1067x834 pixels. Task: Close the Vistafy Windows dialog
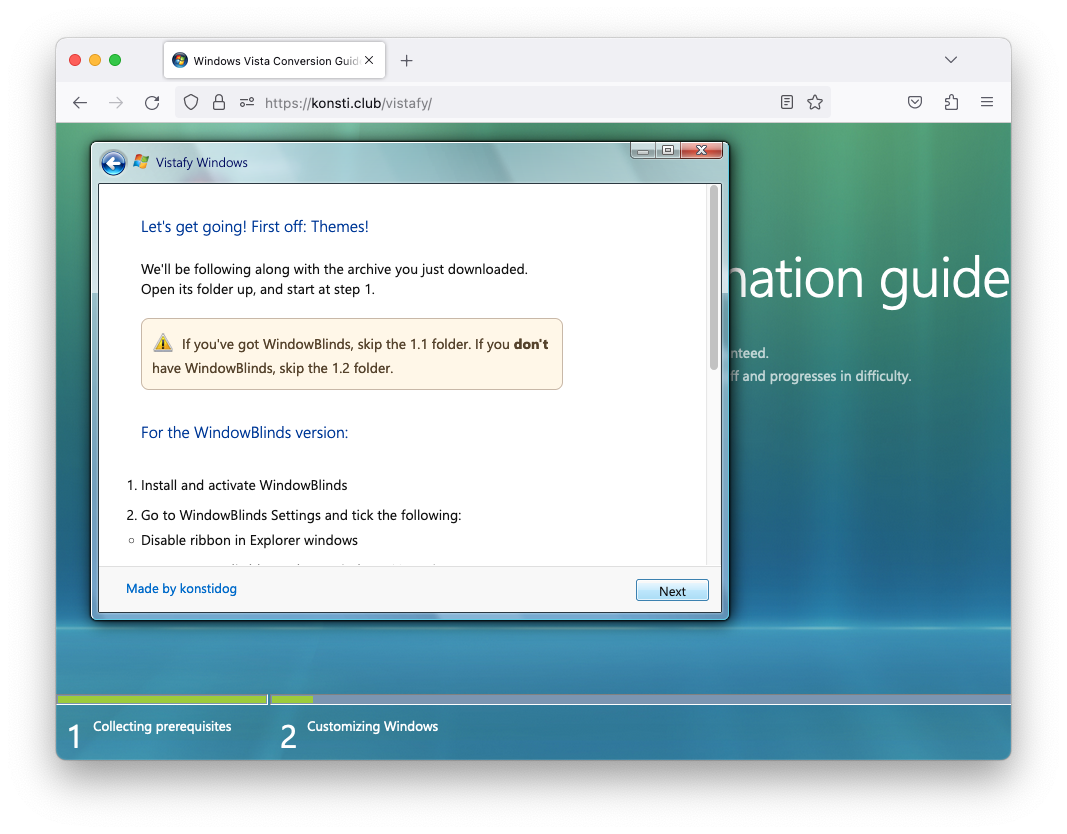coord(702,150)
